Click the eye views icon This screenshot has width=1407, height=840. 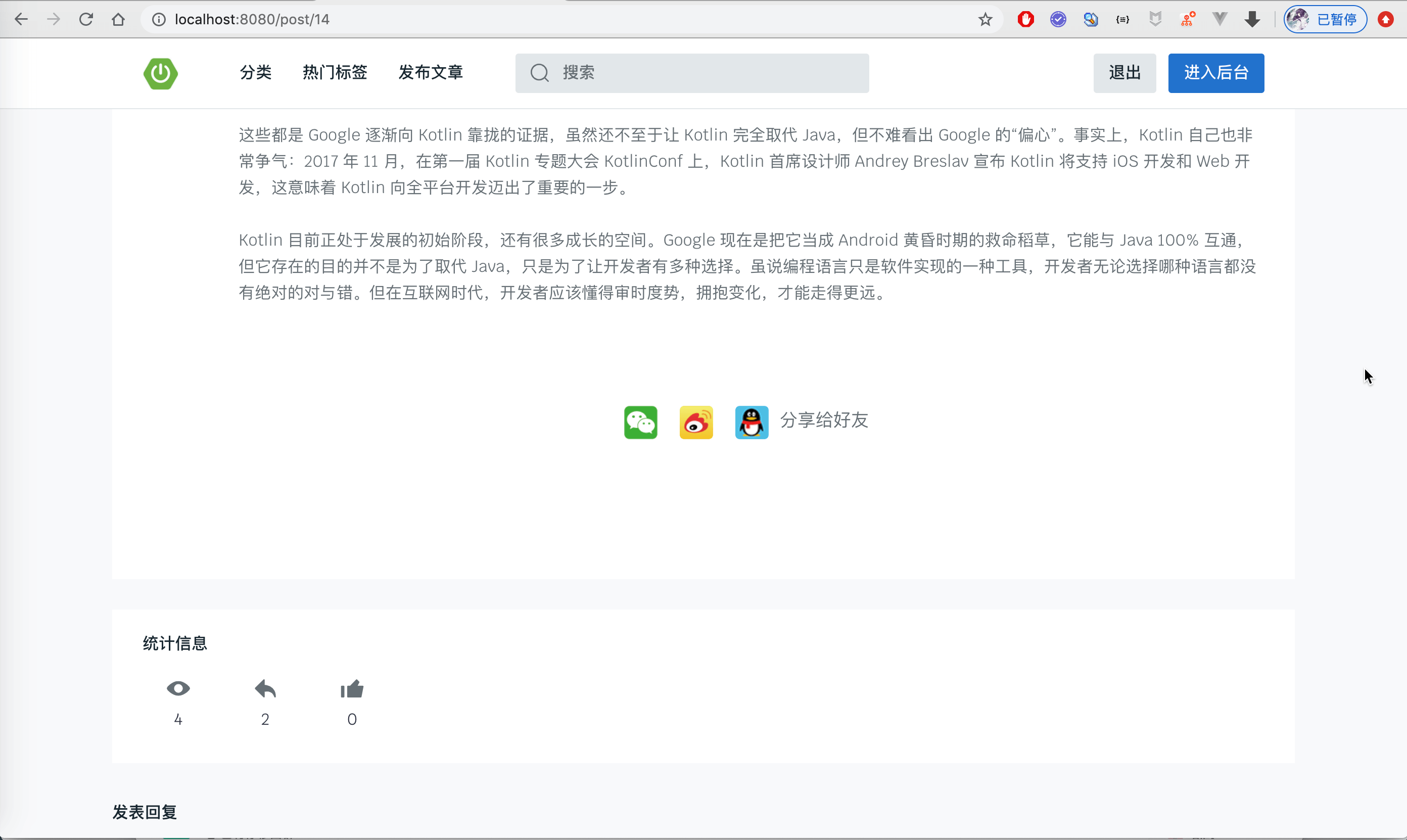178,688
